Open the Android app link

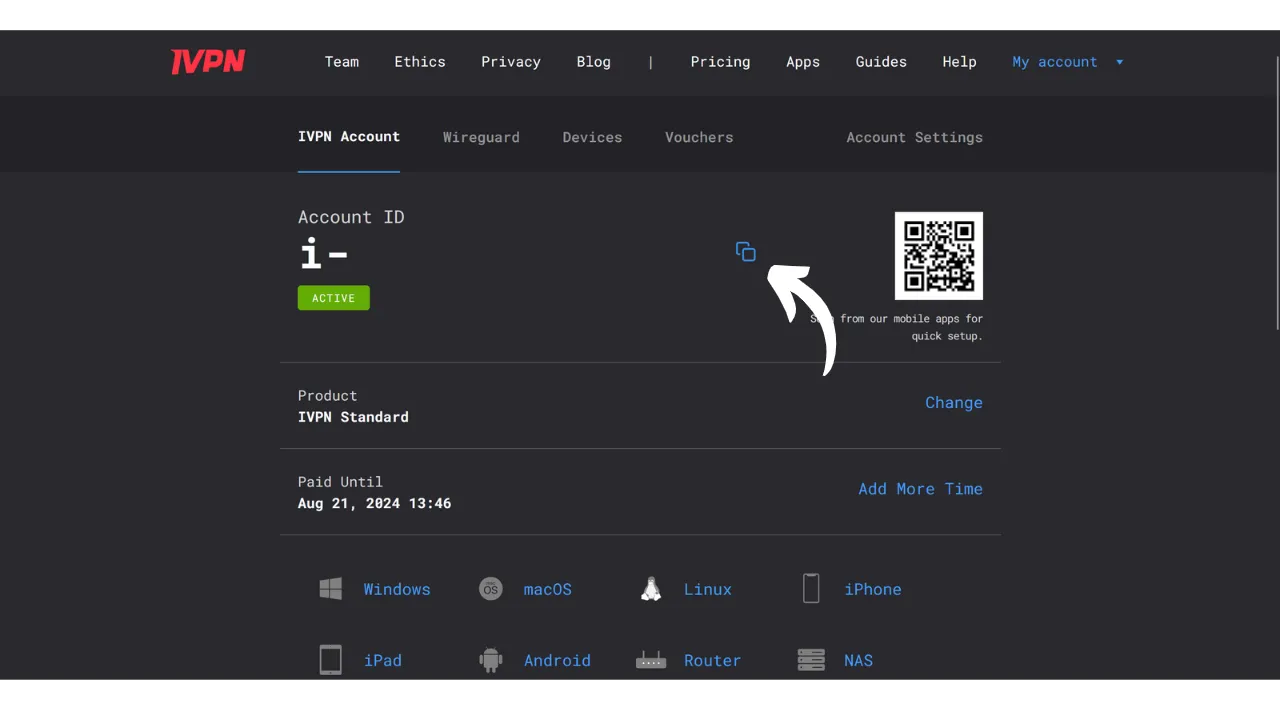(557, 661)
